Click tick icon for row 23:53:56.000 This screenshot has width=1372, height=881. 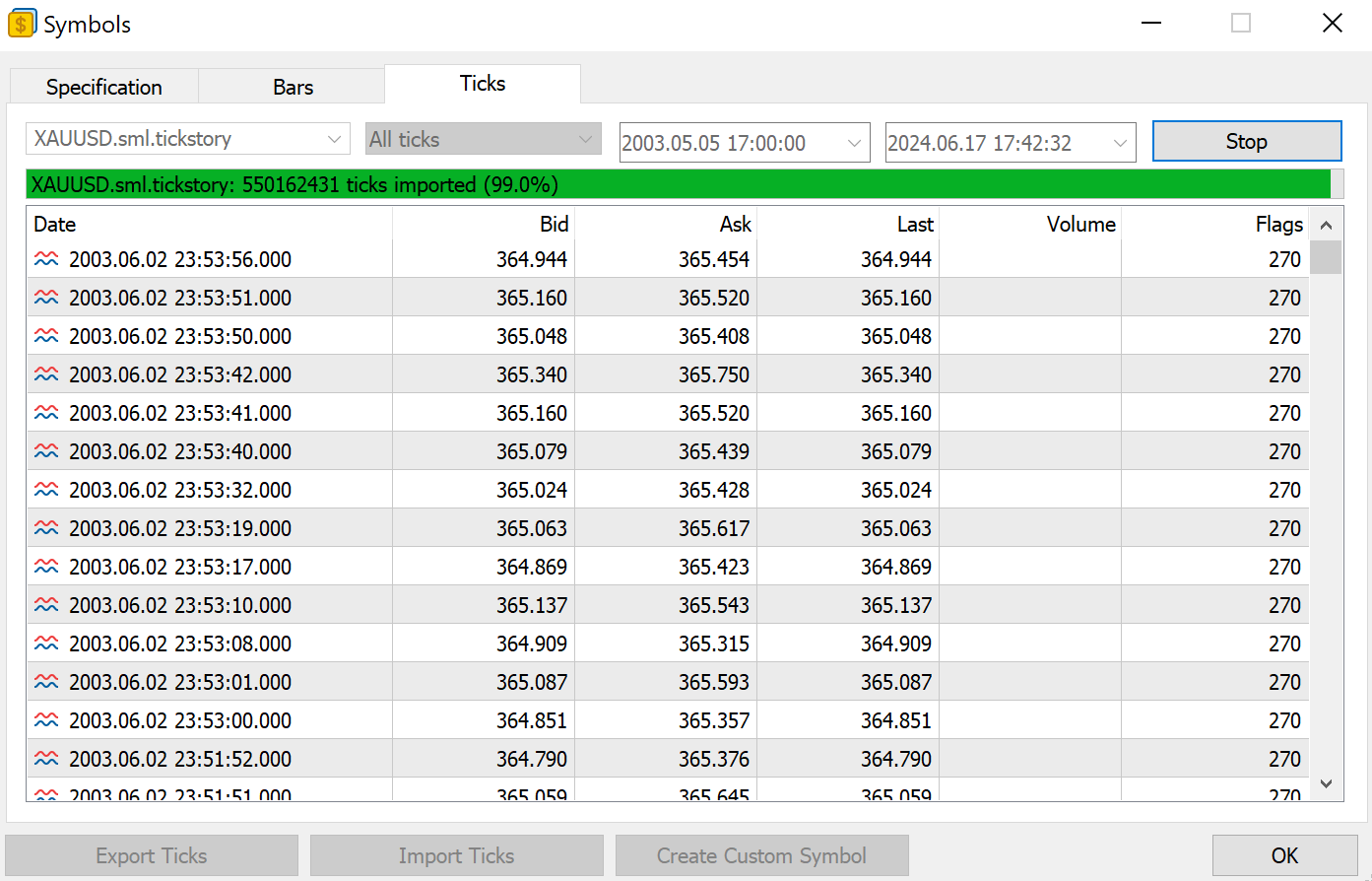(x=46, y=259)
